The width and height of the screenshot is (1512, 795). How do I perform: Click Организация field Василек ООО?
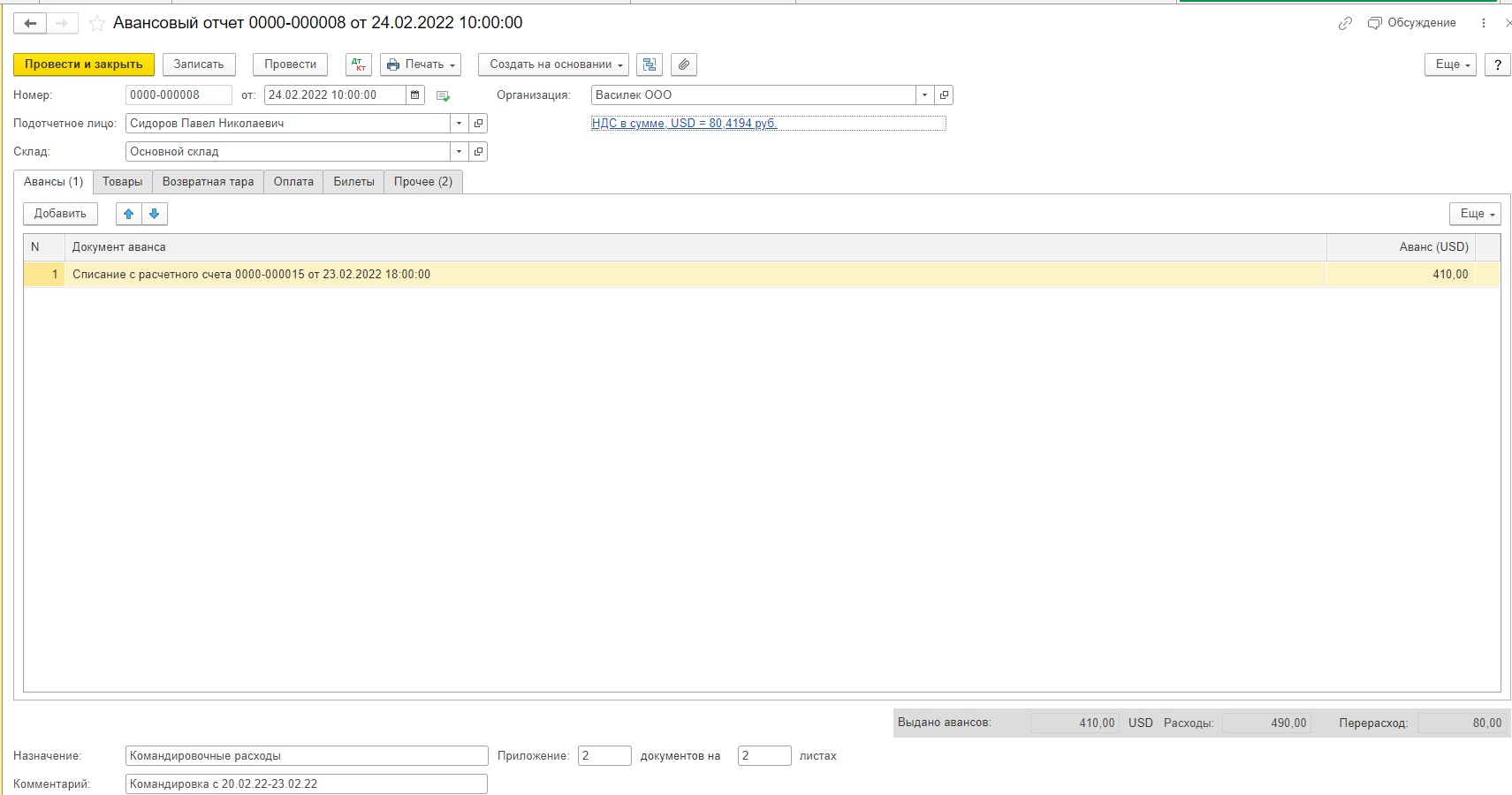click(754, 95)
